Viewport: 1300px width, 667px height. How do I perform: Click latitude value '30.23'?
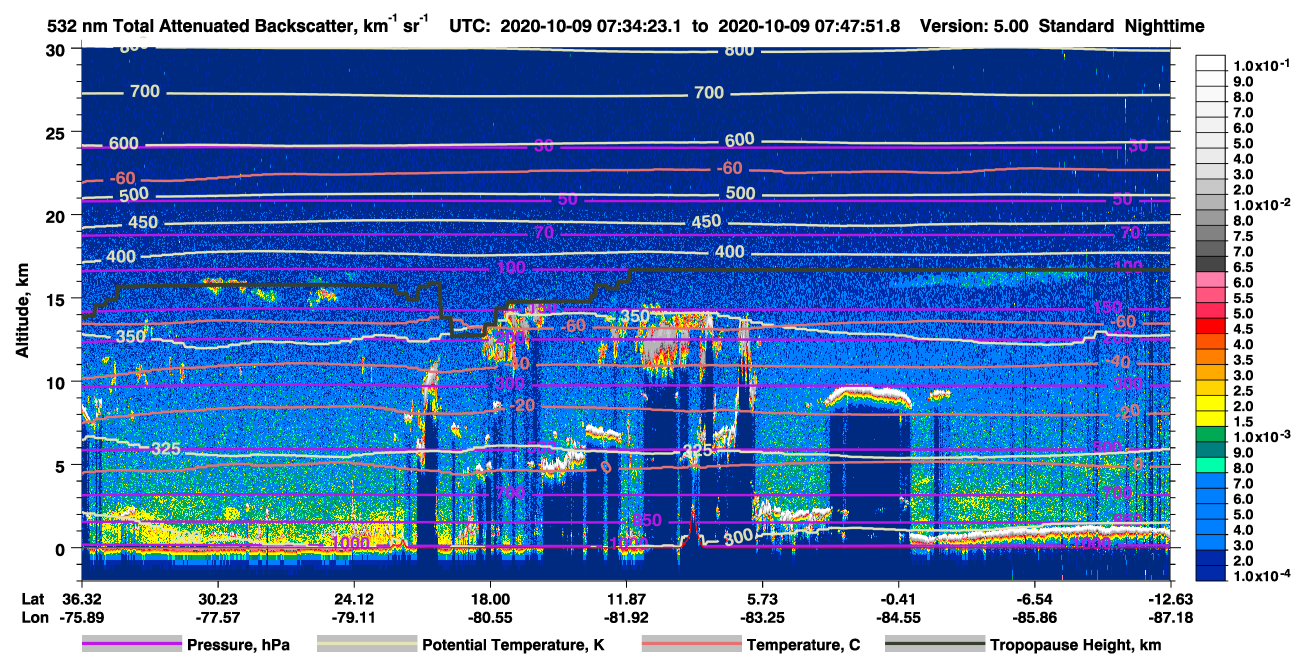[x=217, y=599]
